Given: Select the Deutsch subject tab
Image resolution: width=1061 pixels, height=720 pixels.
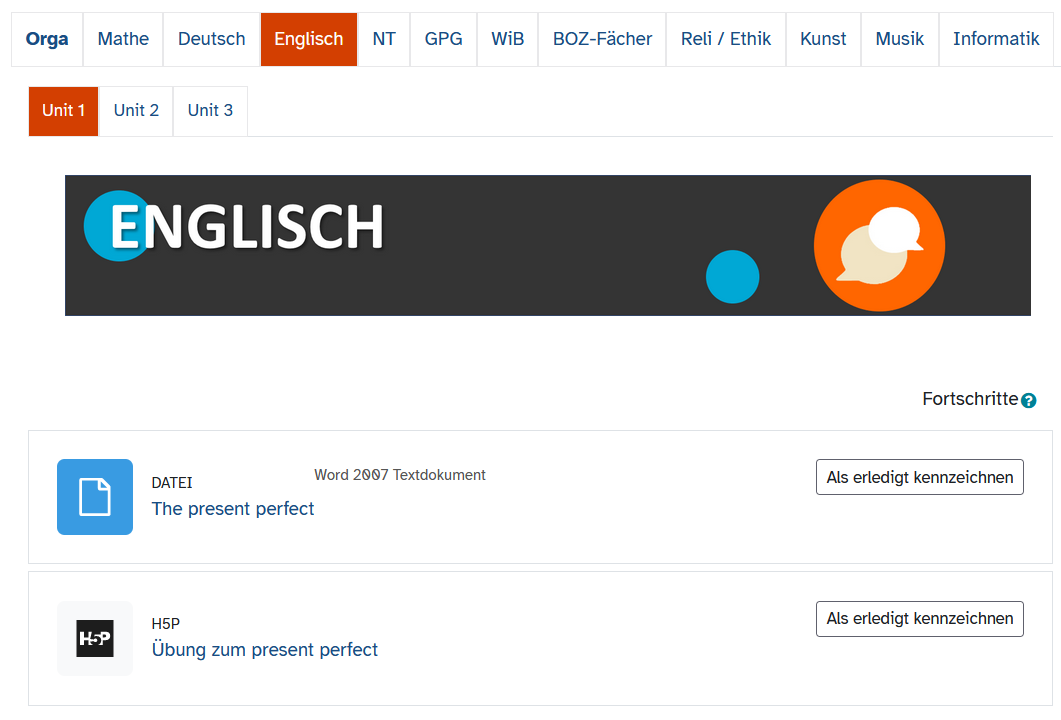Looking at the screenshot, I should 211,39.
